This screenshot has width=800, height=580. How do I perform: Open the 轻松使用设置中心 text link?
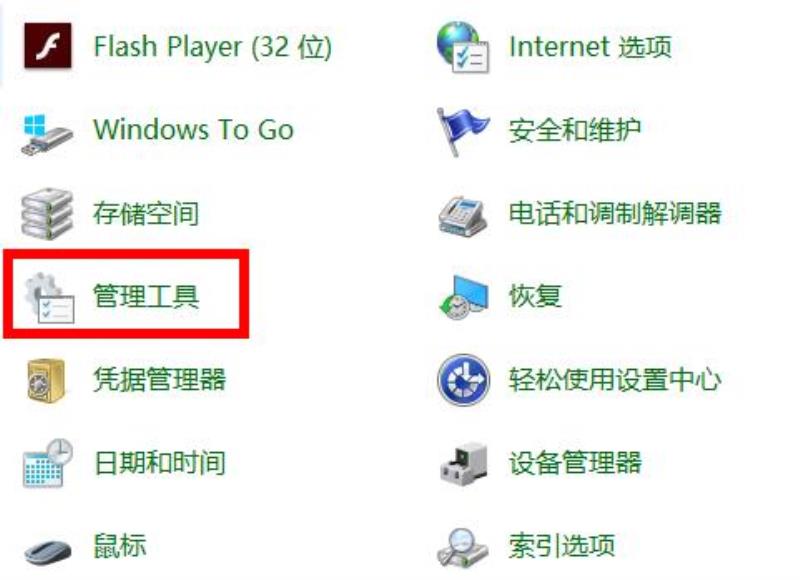(615, 380)
